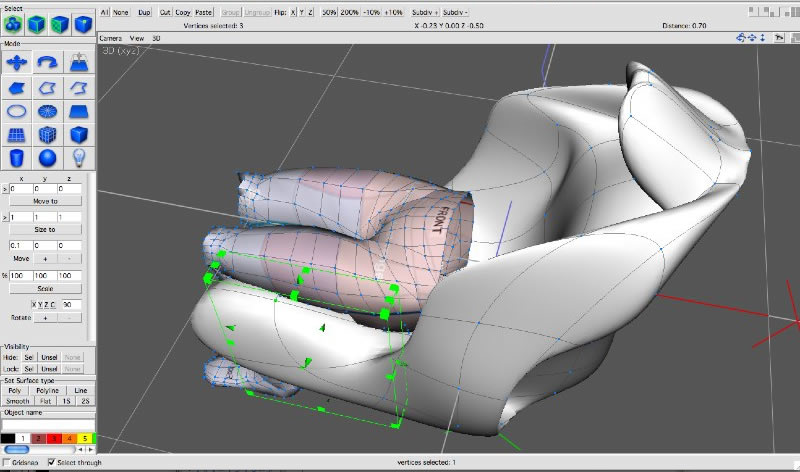
Task: Switch to face selection cube icon
Action: (60, 24)
